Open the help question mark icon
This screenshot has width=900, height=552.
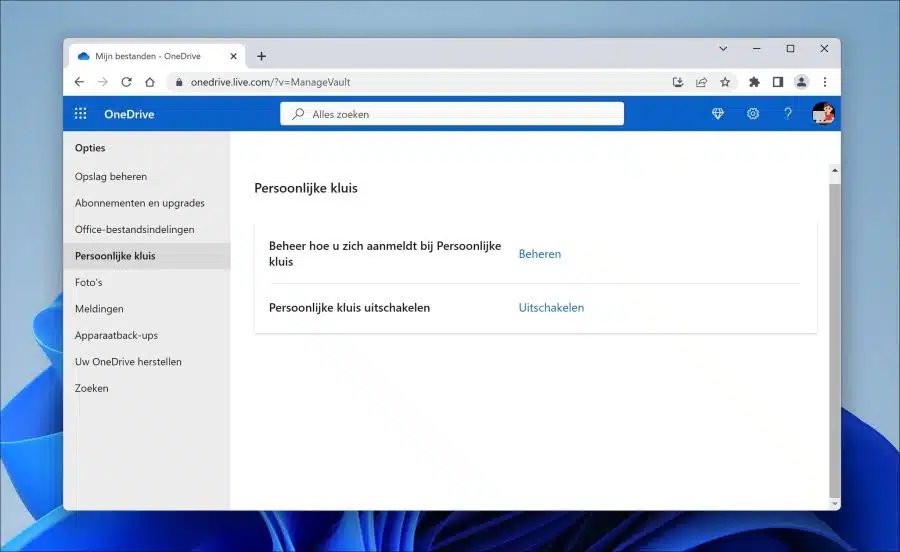point(788,114)
